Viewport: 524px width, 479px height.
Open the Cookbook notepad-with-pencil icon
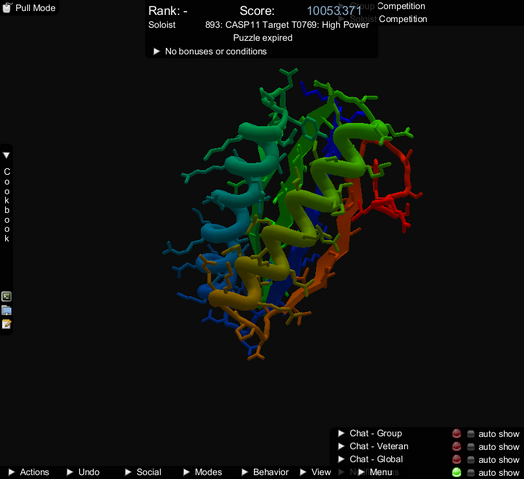tap(6, 324)
